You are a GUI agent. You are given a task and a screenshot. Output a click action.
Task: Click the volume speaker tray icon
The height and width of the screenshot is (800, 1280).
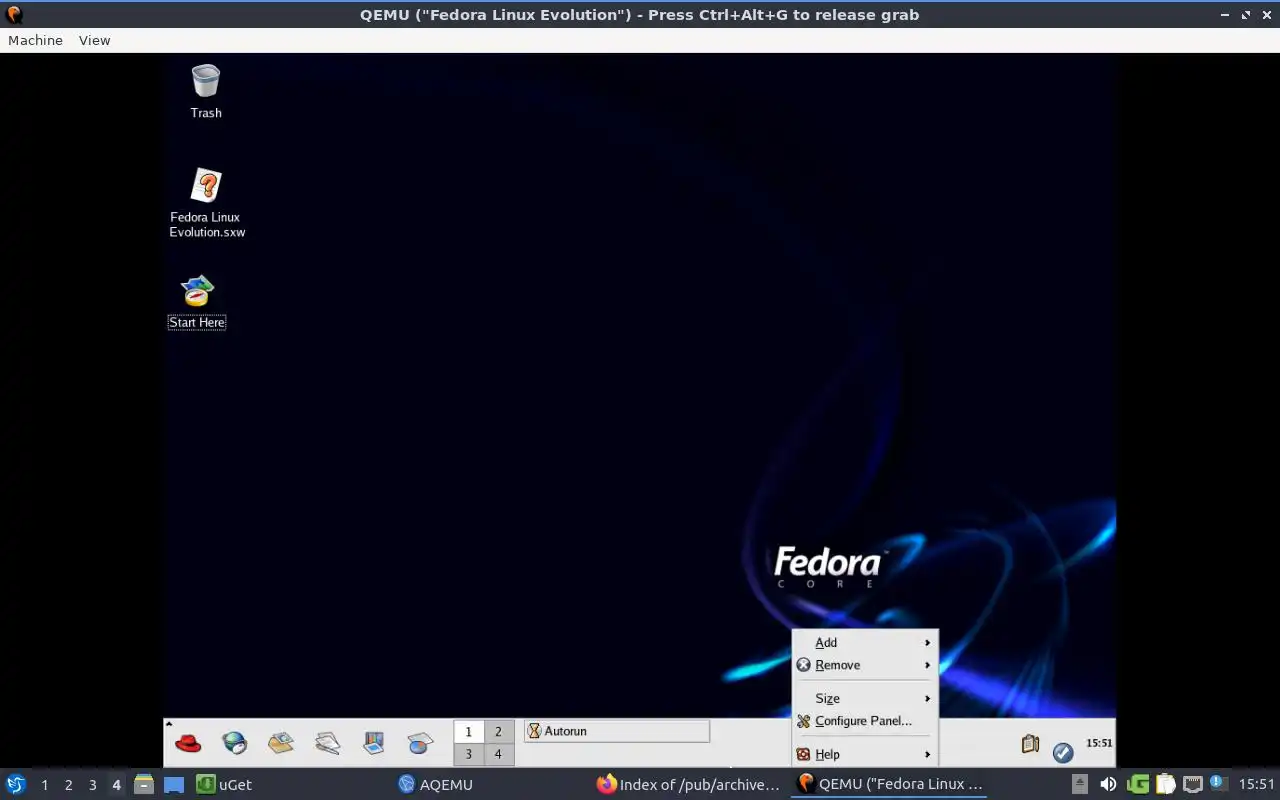1108,784
